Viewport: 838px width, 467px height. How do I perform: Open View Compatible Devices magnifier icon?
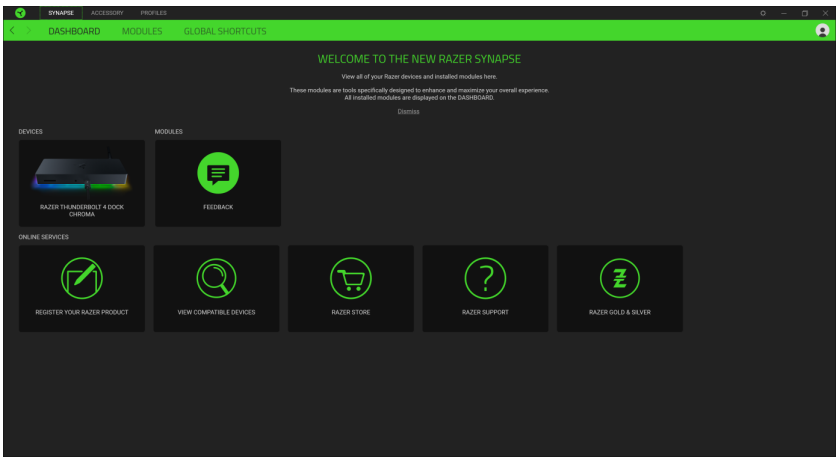(x=216, y=276)
